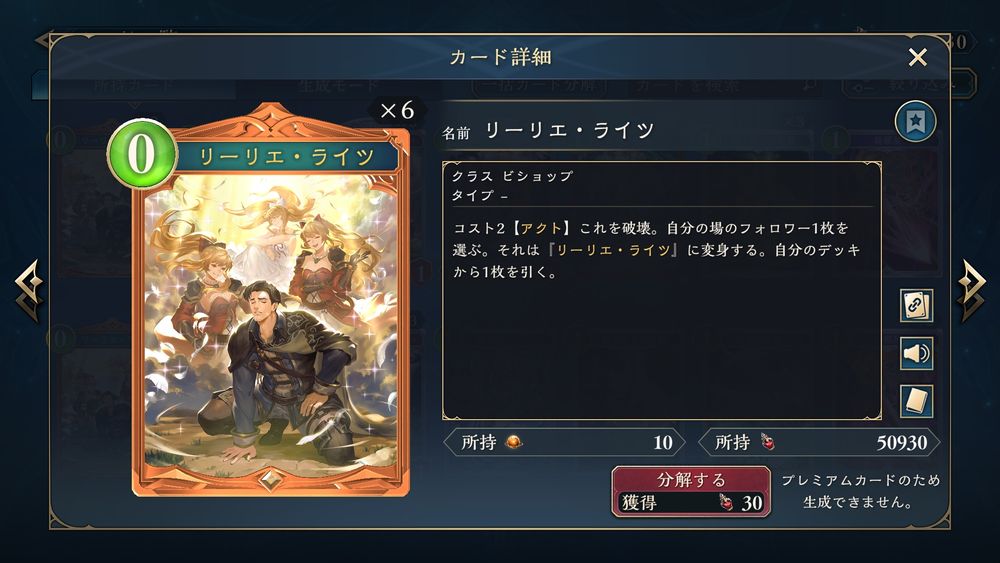
Task: Click the orange orb icon beside 所持
Action: 513,442
